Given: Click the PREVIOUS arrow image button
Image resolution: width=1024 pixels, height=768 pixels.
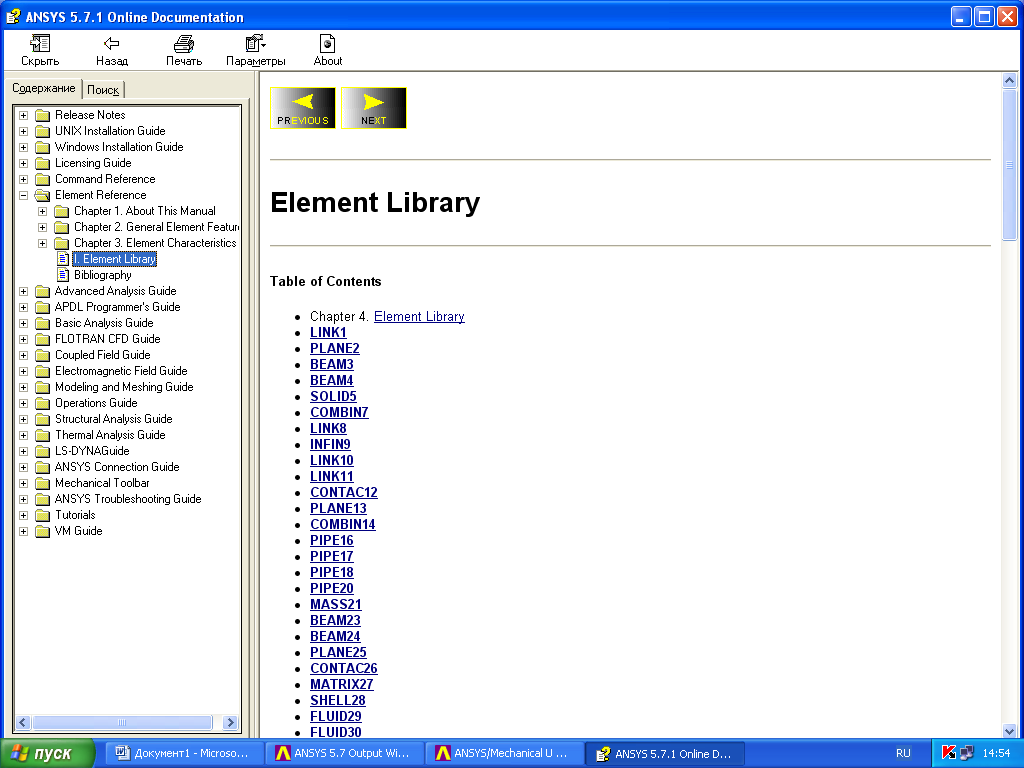Looking at the screenshot, I should pos(303,108).
